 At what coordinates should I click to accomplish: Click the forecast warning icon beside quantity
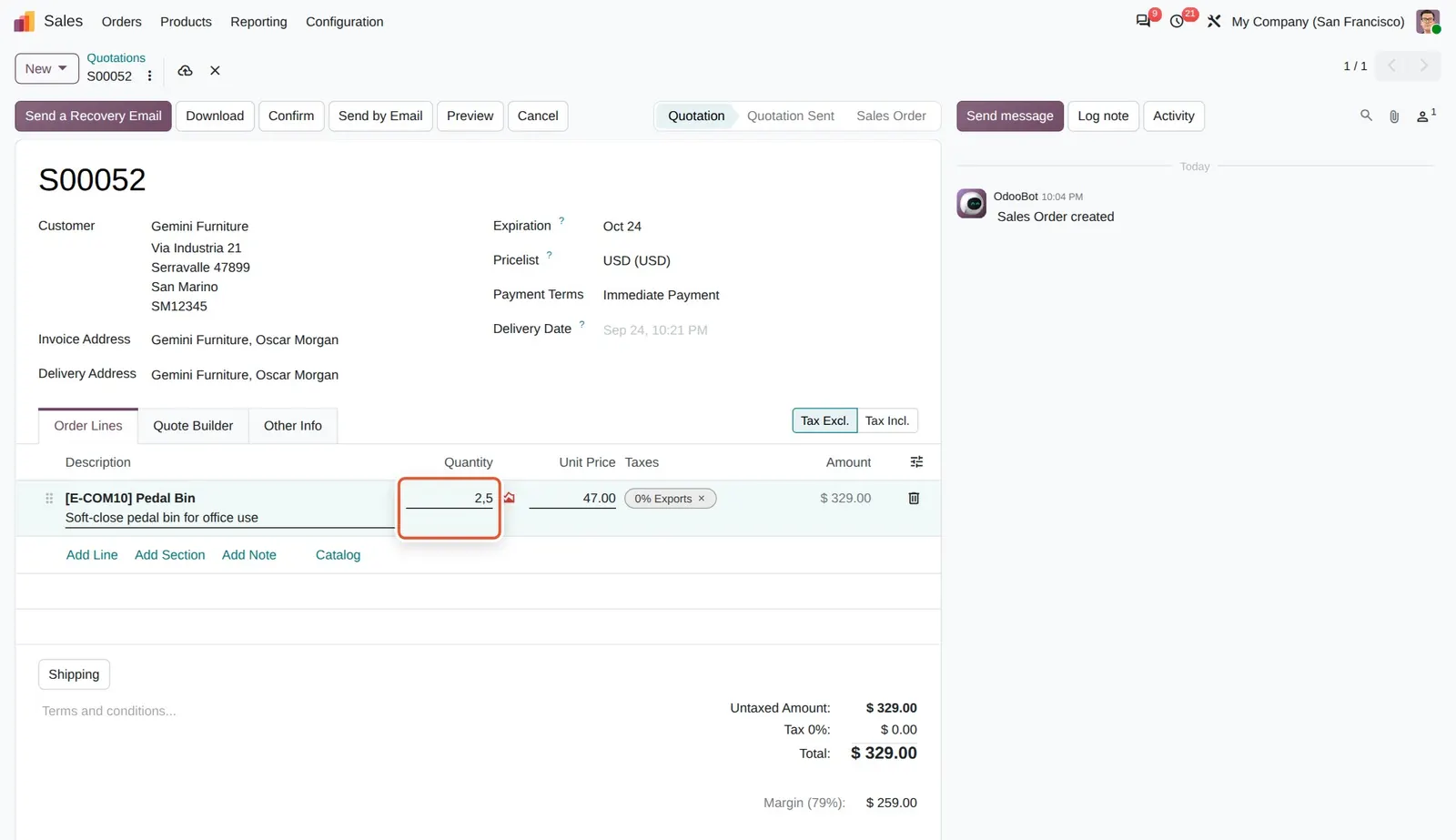510,498
